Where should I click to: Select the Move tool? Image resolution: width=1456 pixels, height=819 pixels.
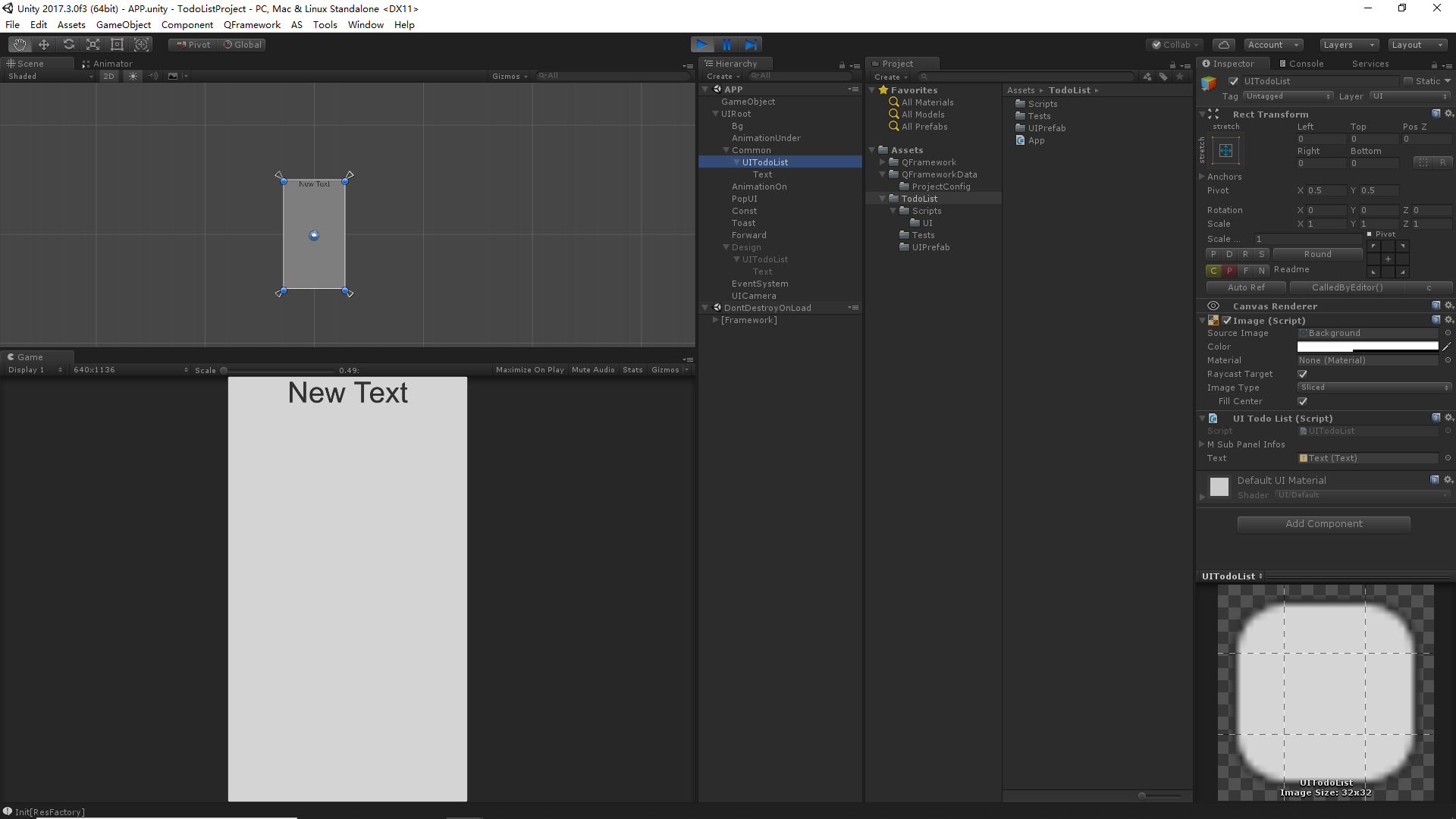44,45
